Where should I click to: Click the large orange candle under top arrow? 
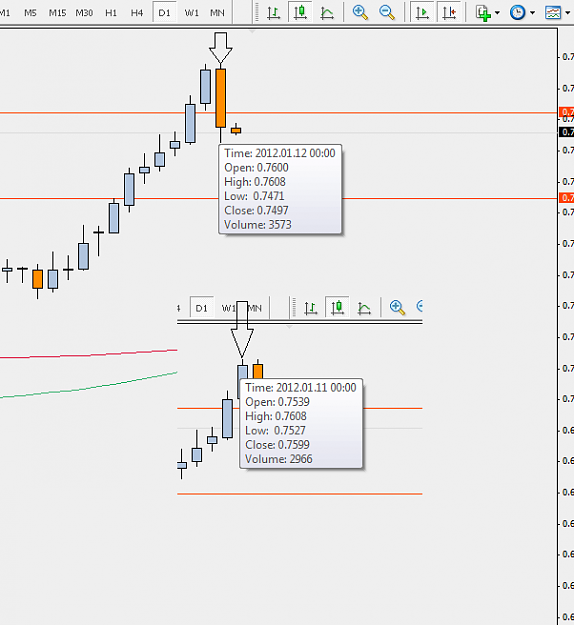pos(220,98)
